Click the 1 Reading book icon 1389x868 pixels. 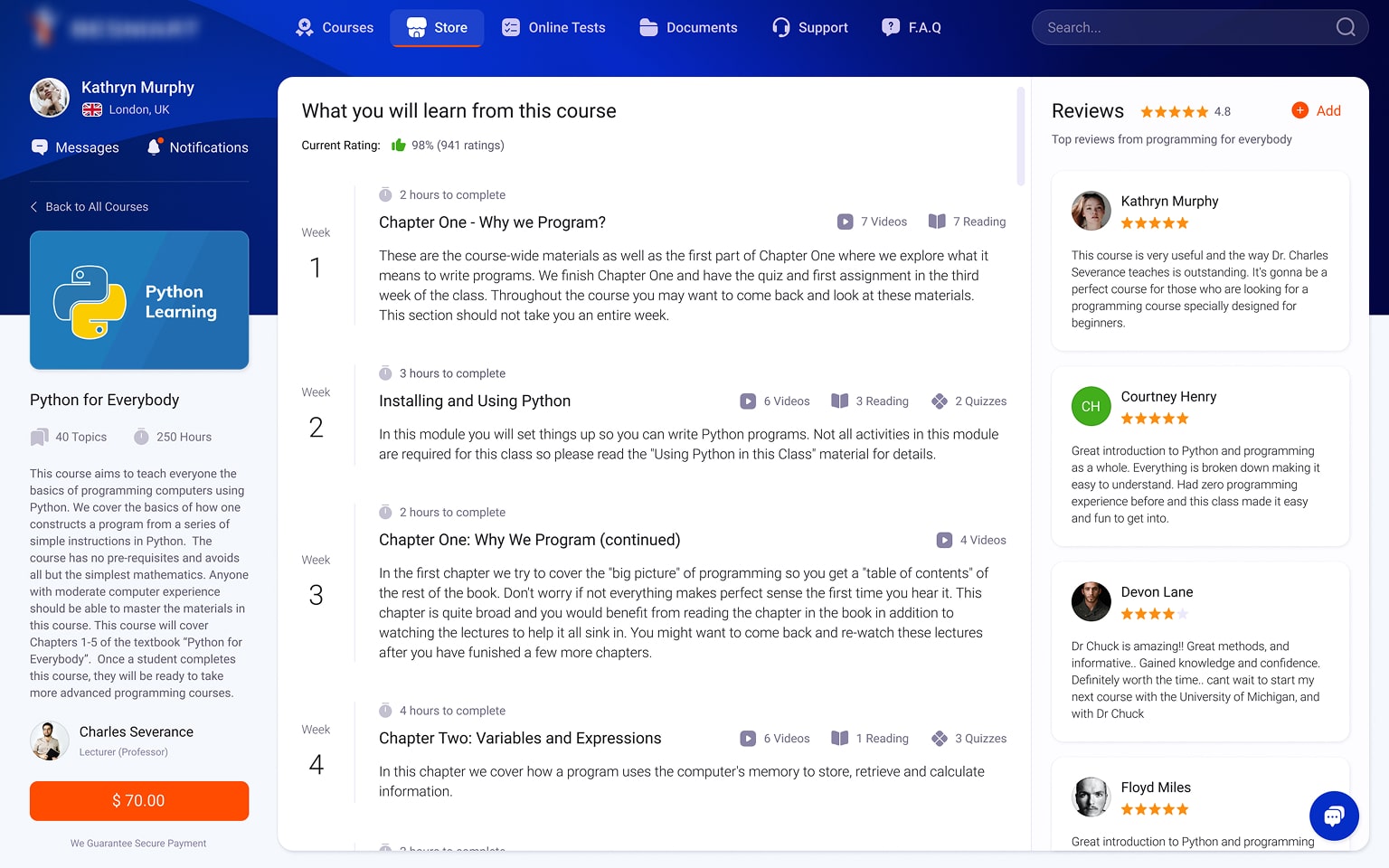pos(840,738)
